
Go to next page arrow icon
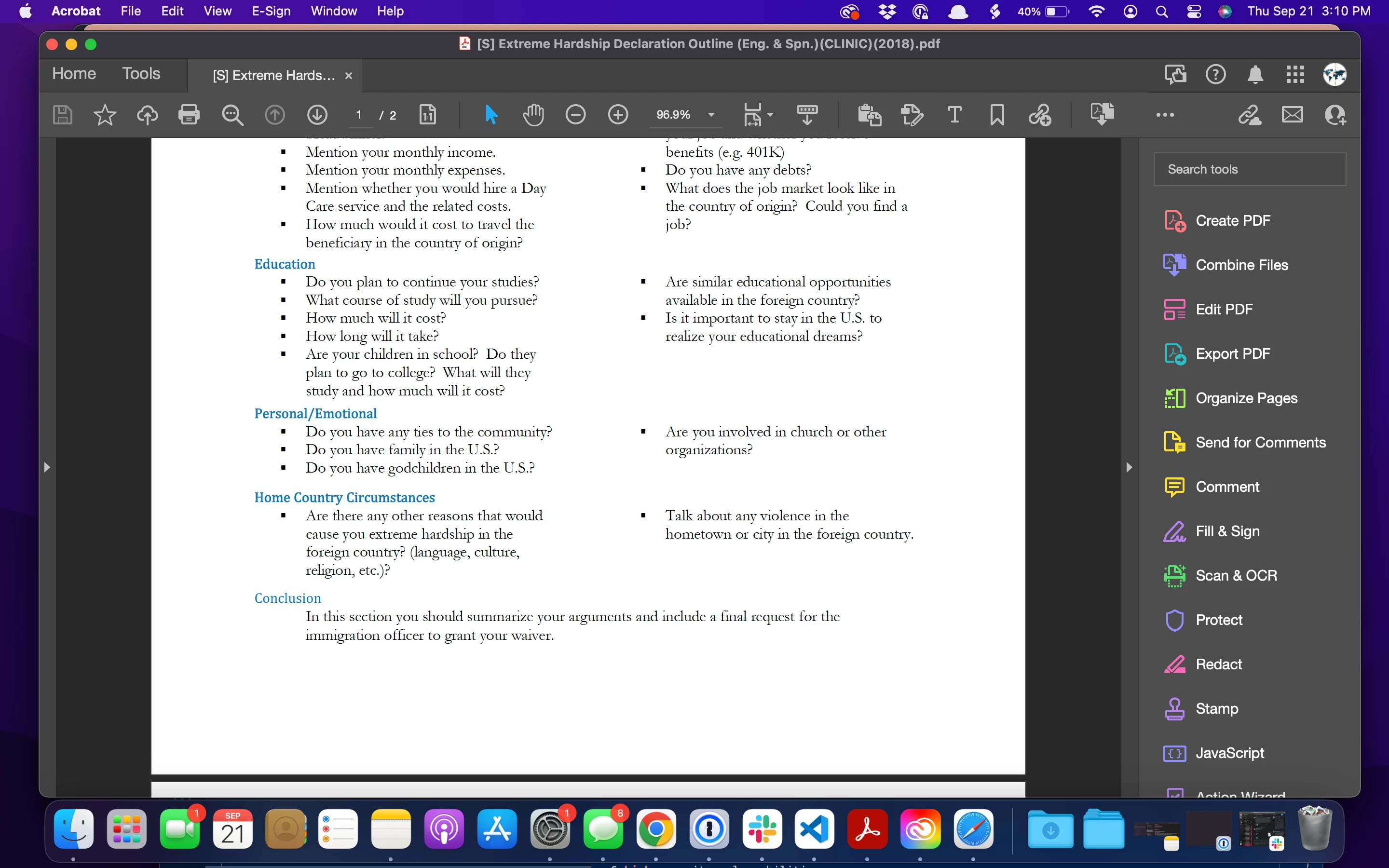[317, 115]
